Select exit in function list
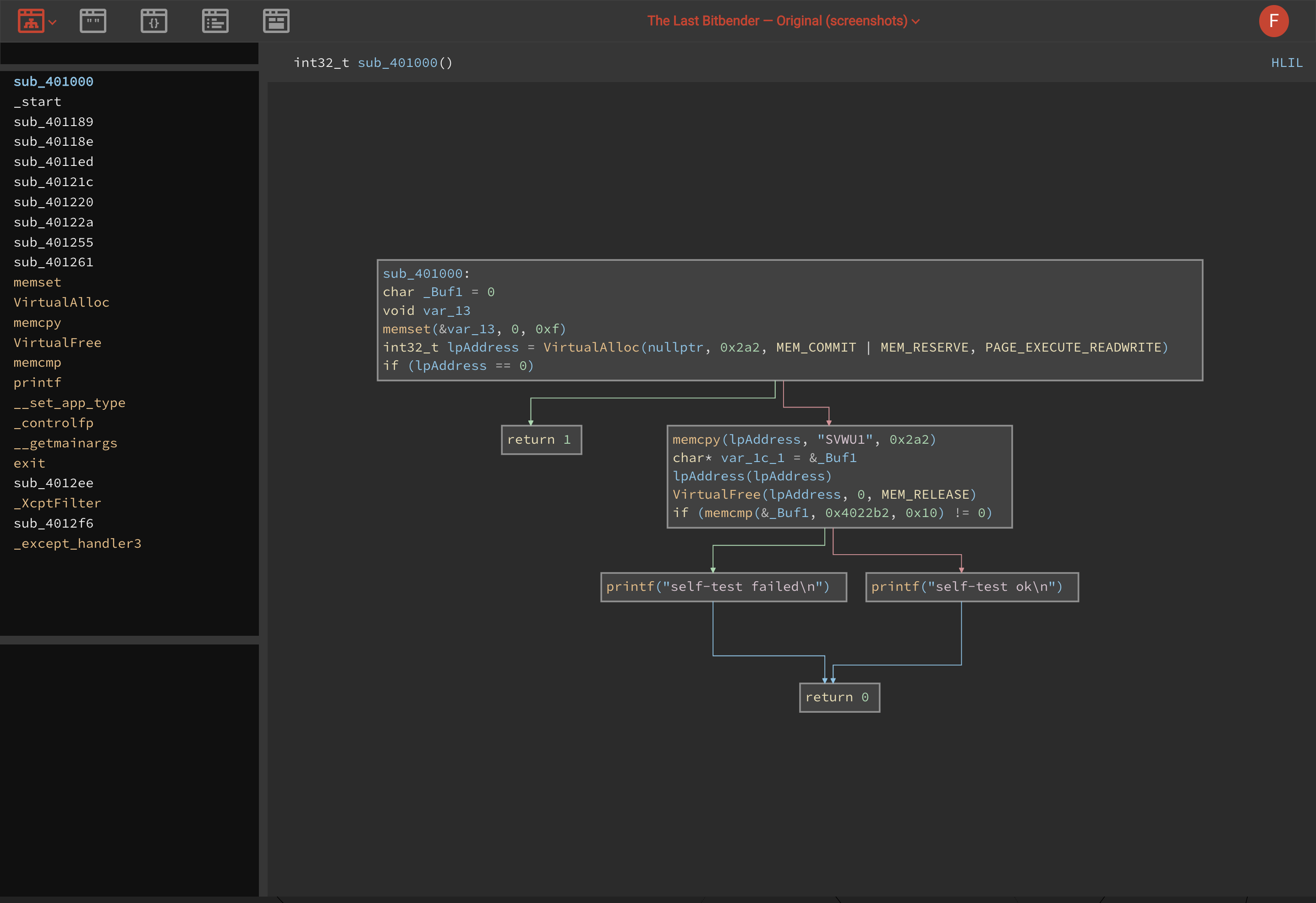Viewport: 1316px width, 903px height. tap(29, 463)
